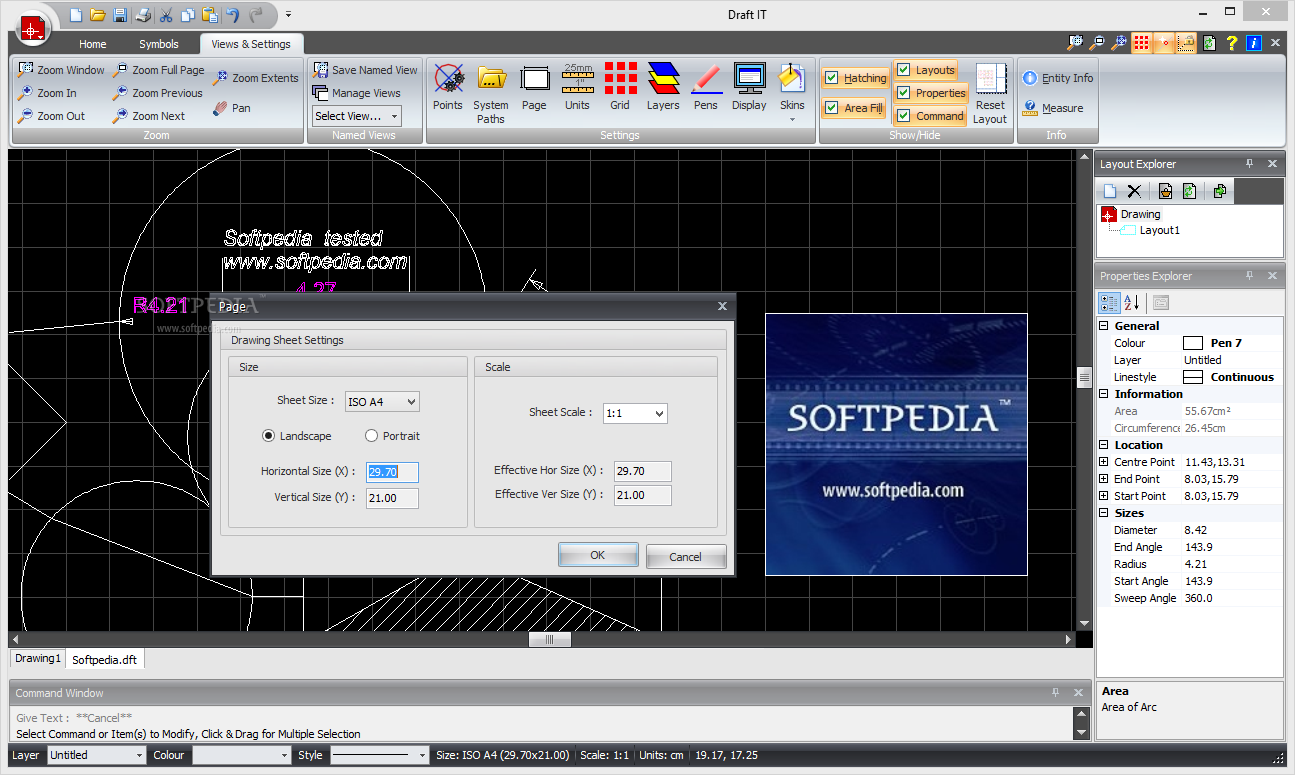Open the Colour dropdown in status bar
The width and height of the screenshot is (1295, 775).
click(241, 755)
